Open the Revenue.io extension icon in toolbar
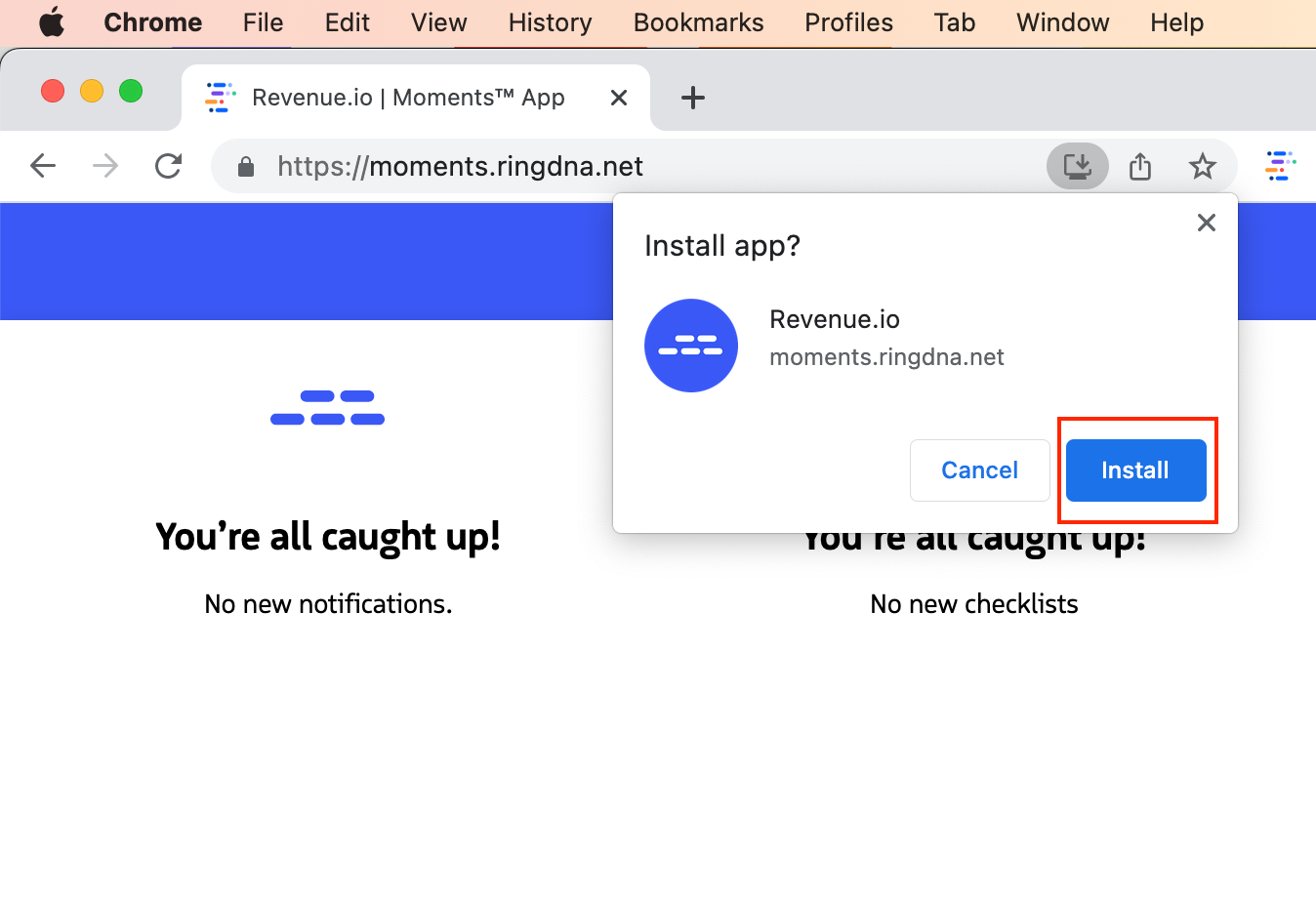 click(x=1280, y=166)
